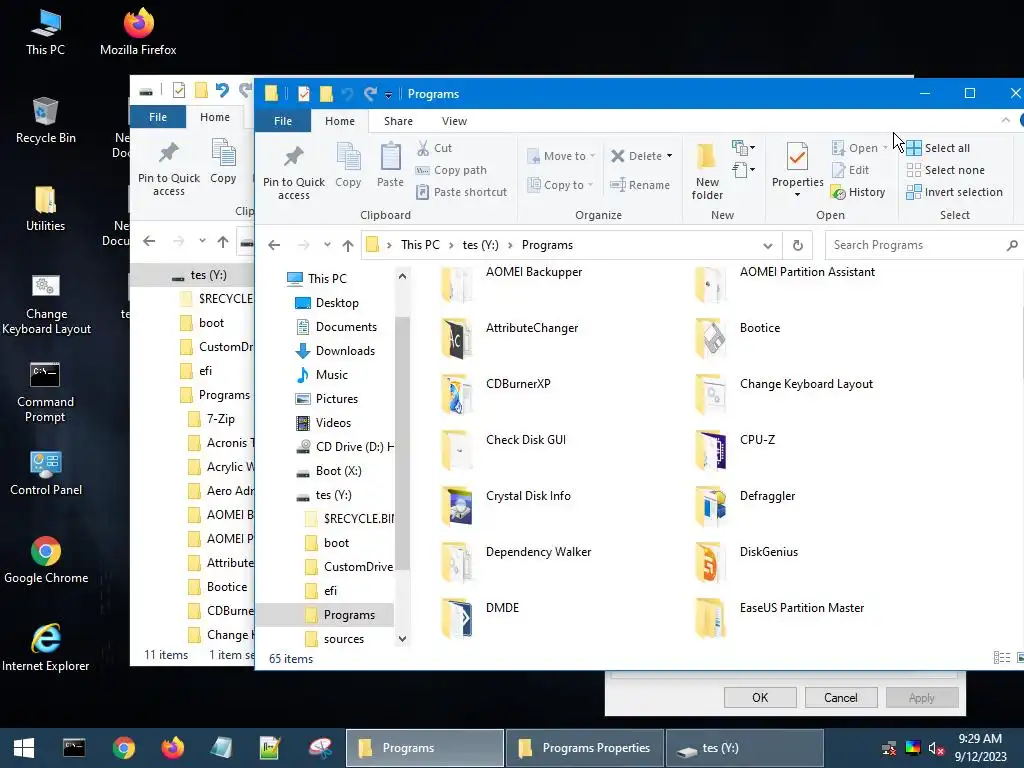Click the Windows Start button
This screenshot has height=768, width=1024.
pyautogui.click(x=24, y=748)
